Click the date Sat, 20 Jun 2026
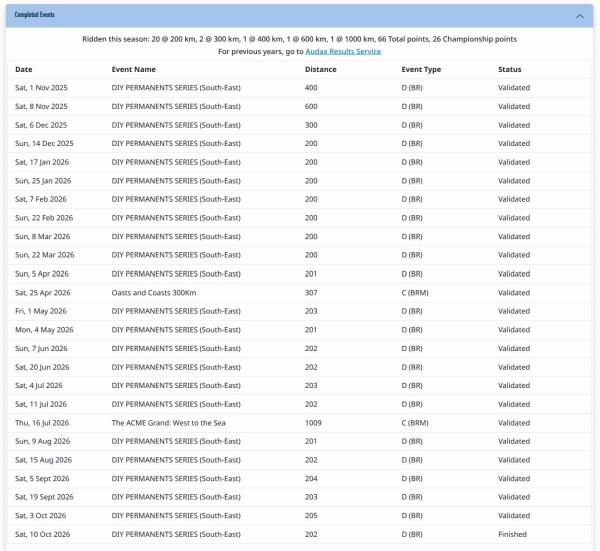600x551 pixels. pyautogui.click(x=42, y=367)
